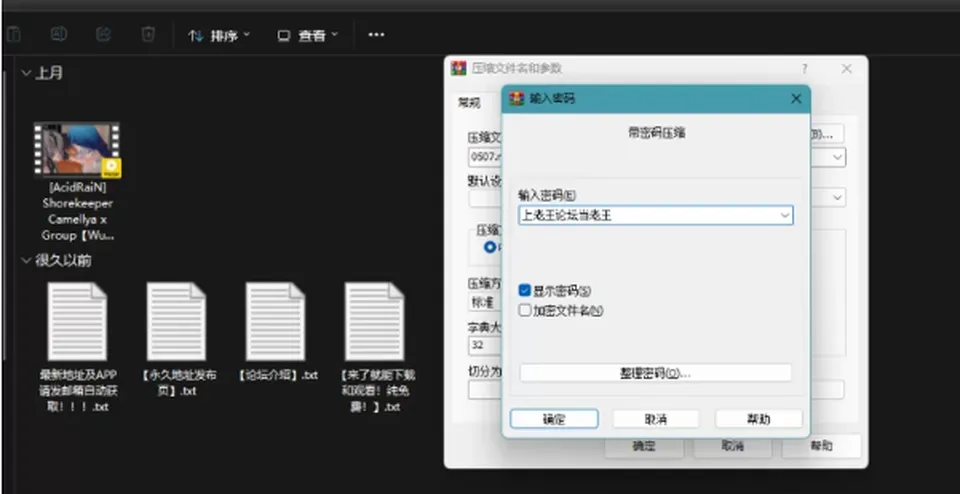Screen dimensions: 960x494
Task: Open the 查看 view menu
Action: coord(307,36)
